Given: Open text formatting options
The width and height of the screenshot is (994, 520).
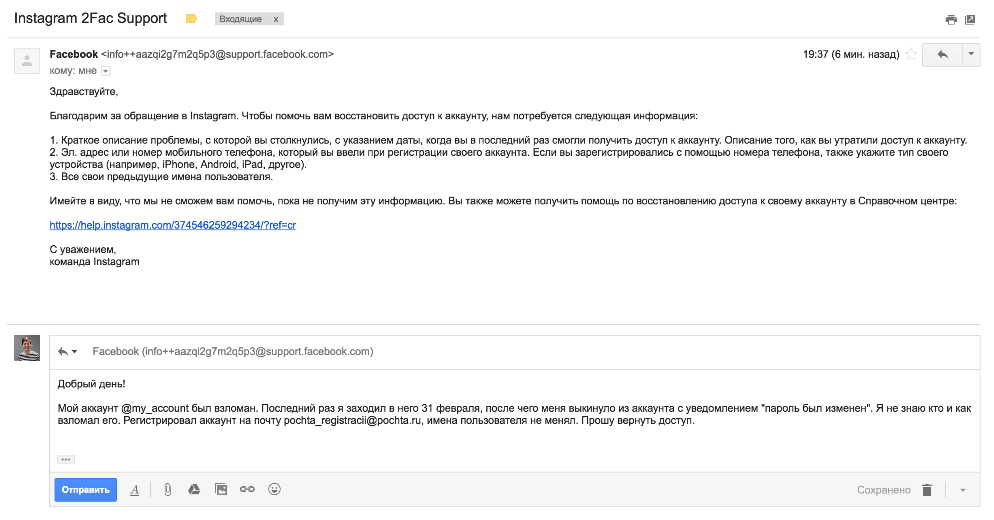Looking at the screenshot, I should 134,490.
